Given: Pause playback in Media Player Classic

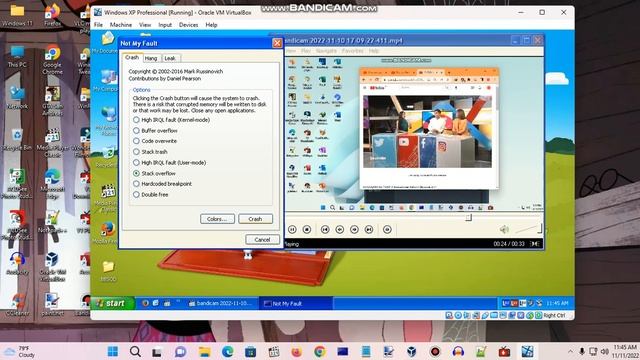Looking at the screenshot, I should [x=292, y=230].
